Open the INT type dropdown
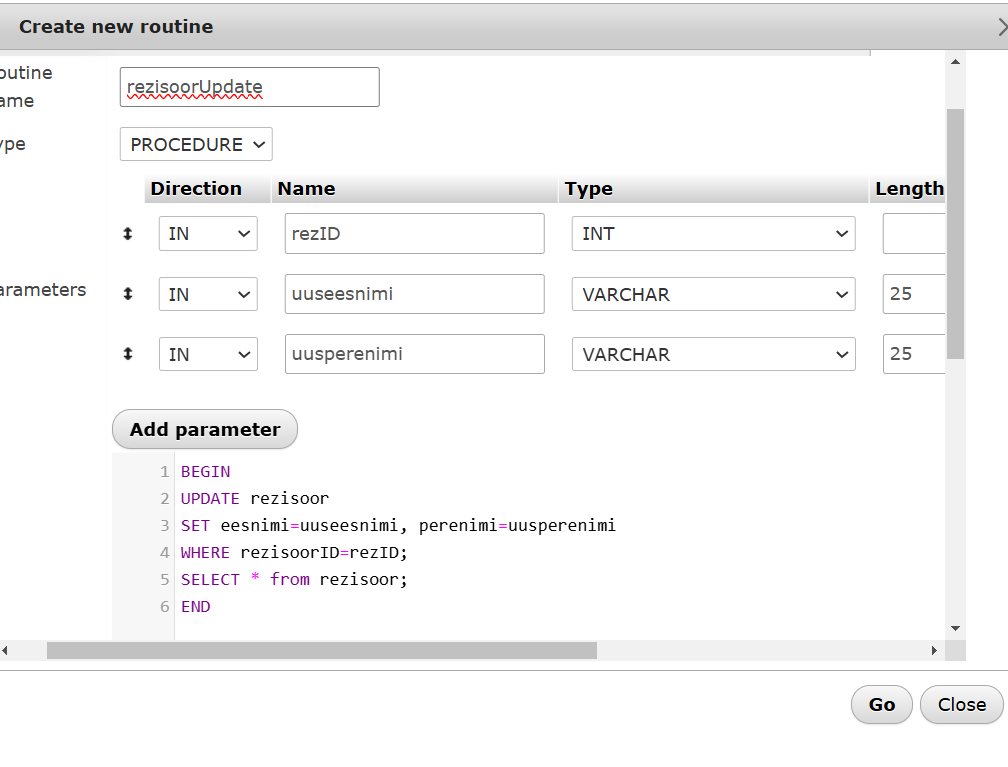Screen dimensions: 1008x767 (x=713, y=234)
